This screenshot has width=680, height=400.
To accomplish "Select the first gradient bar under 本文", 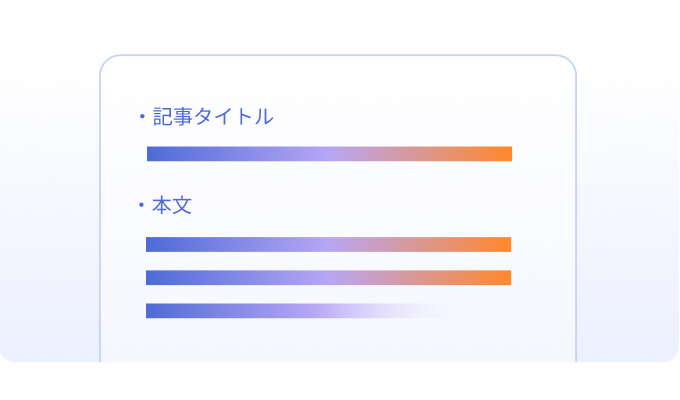I will 328,244.
